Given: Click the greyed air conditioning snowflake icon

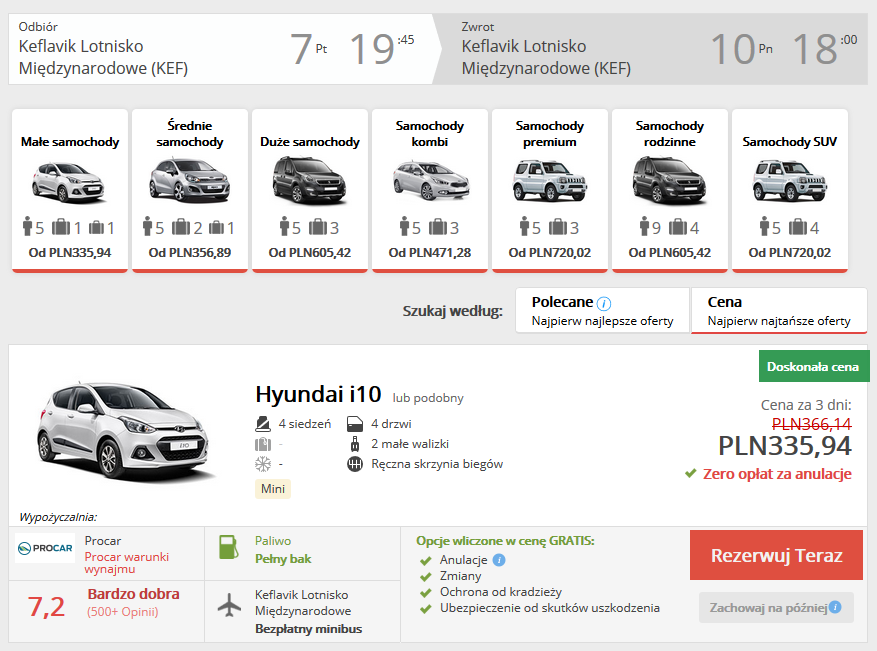Looking at the screenshot, I should pos(263,464).
